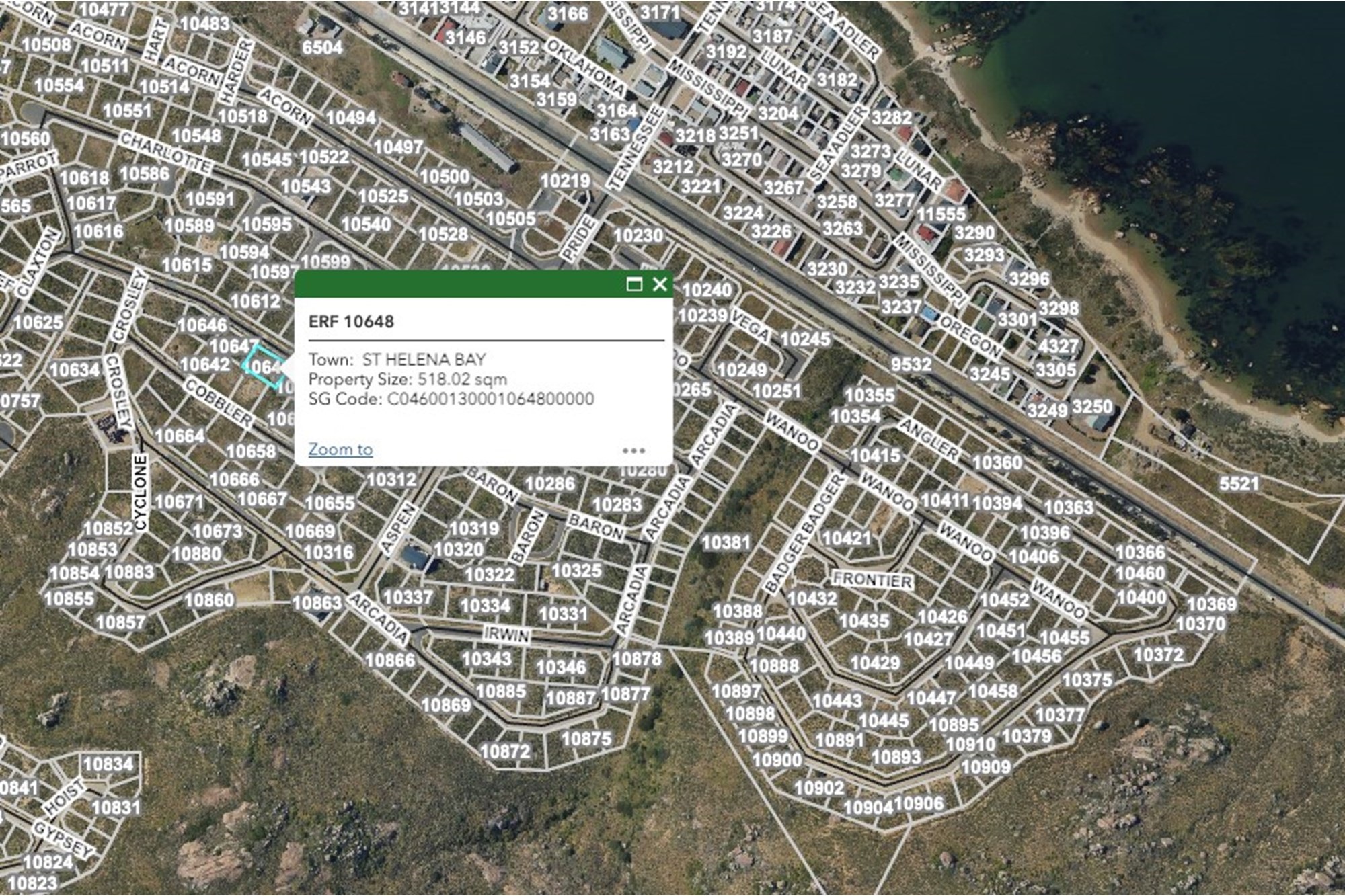Viewport: 1345px width, 896px height.
Task: Click the ERF 10648 popup title
Action: 351,321
